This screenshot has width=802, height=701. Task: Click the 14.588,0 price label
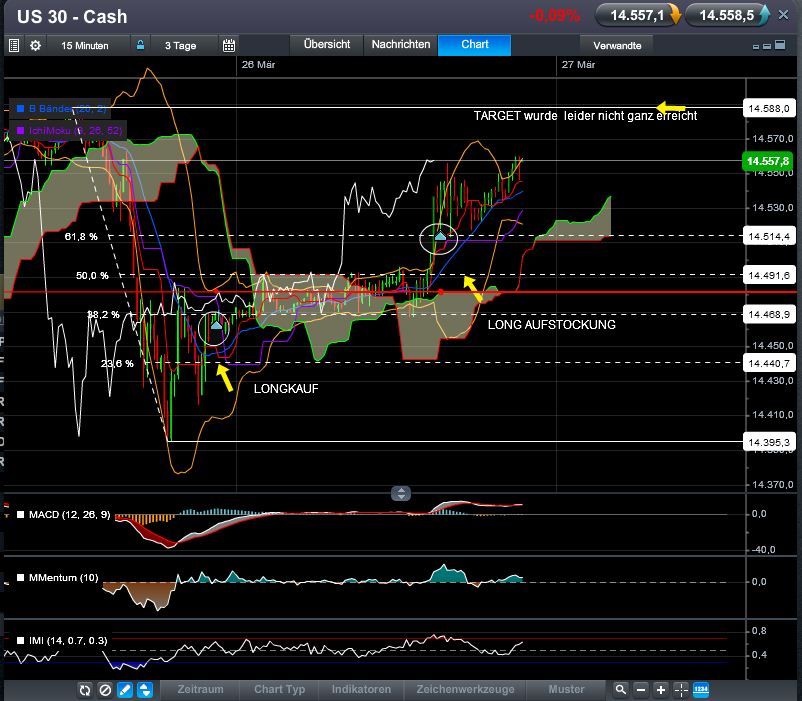click(x=769, y=108)
